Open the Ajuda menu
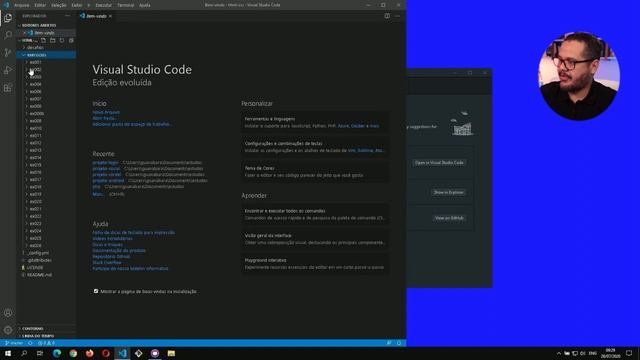Screen dimensions: 640x360 tap(144, 5)
